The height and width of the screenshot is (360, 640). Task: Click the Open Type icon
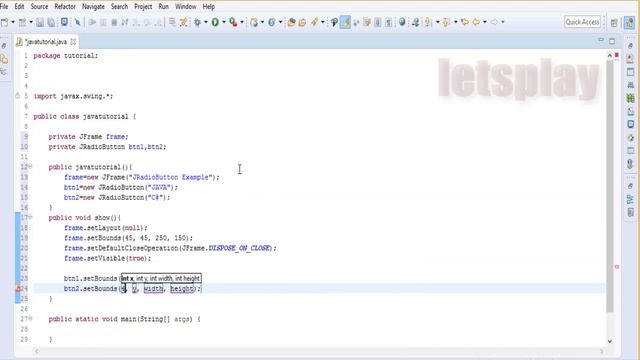coord(291,22)
